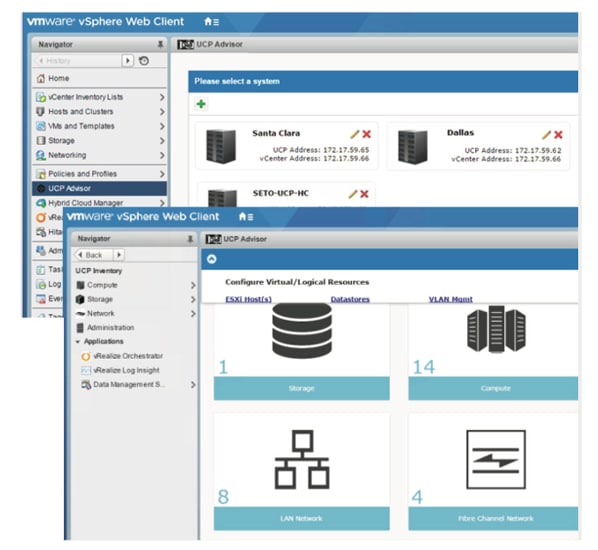Click the recent history clock icon
The width and height of the screenshot is (598, 550).
[x=144, y=61]
